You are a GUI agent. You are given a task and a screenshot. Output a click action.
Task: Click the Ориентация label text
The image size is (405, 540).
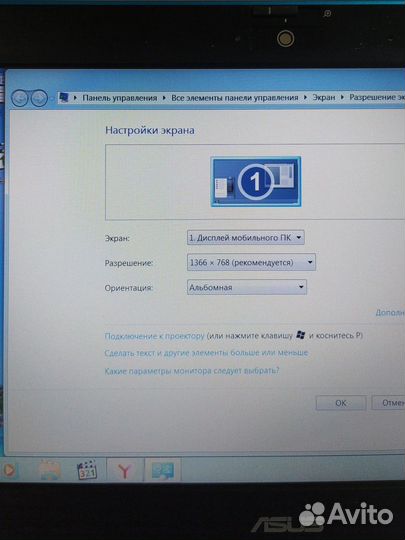[x=128, y=288]
